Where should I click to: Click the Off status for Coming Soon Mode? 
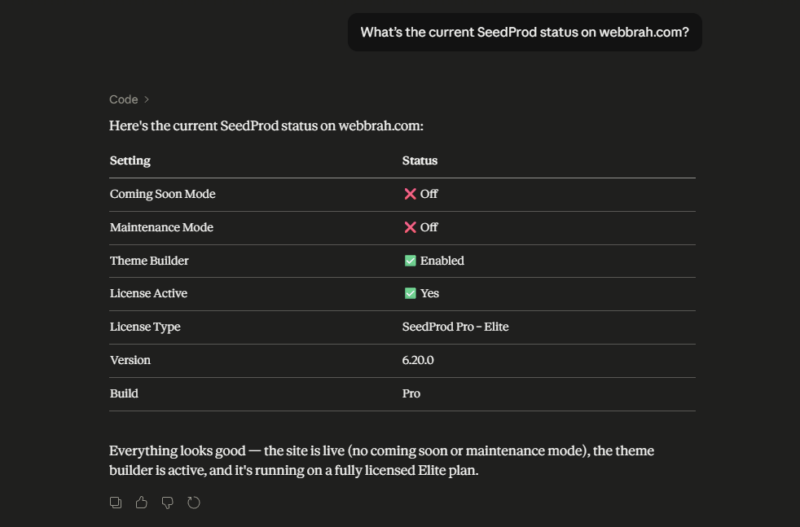[421, 194]
